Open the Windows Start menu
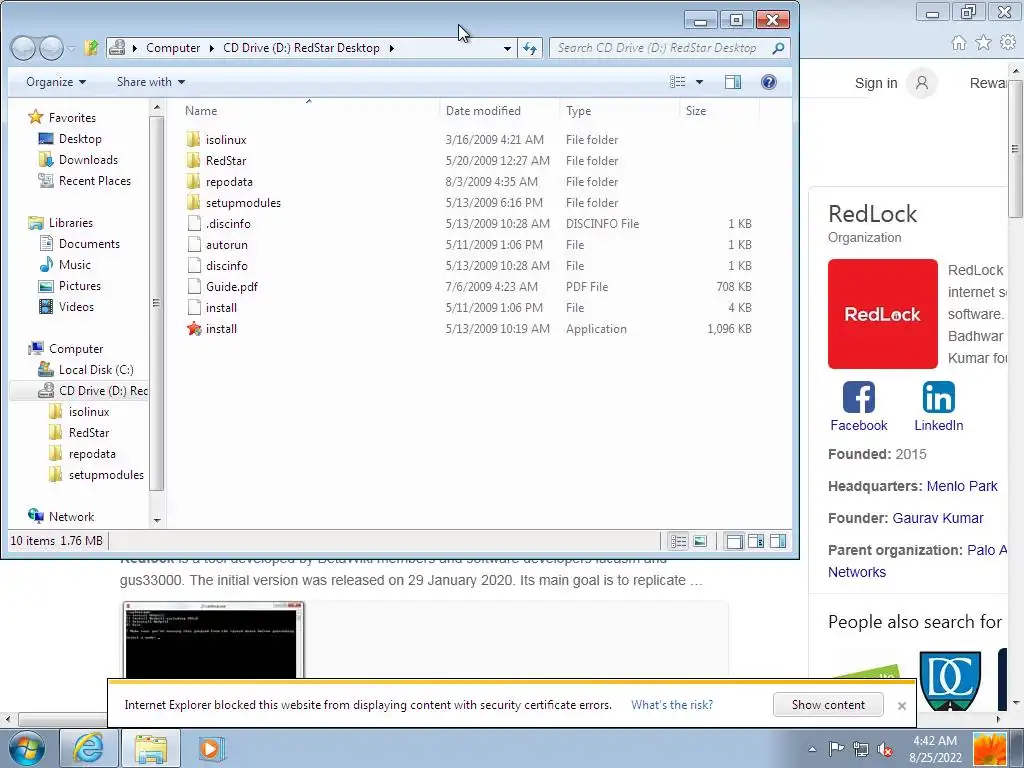 [x=26, y=748]
